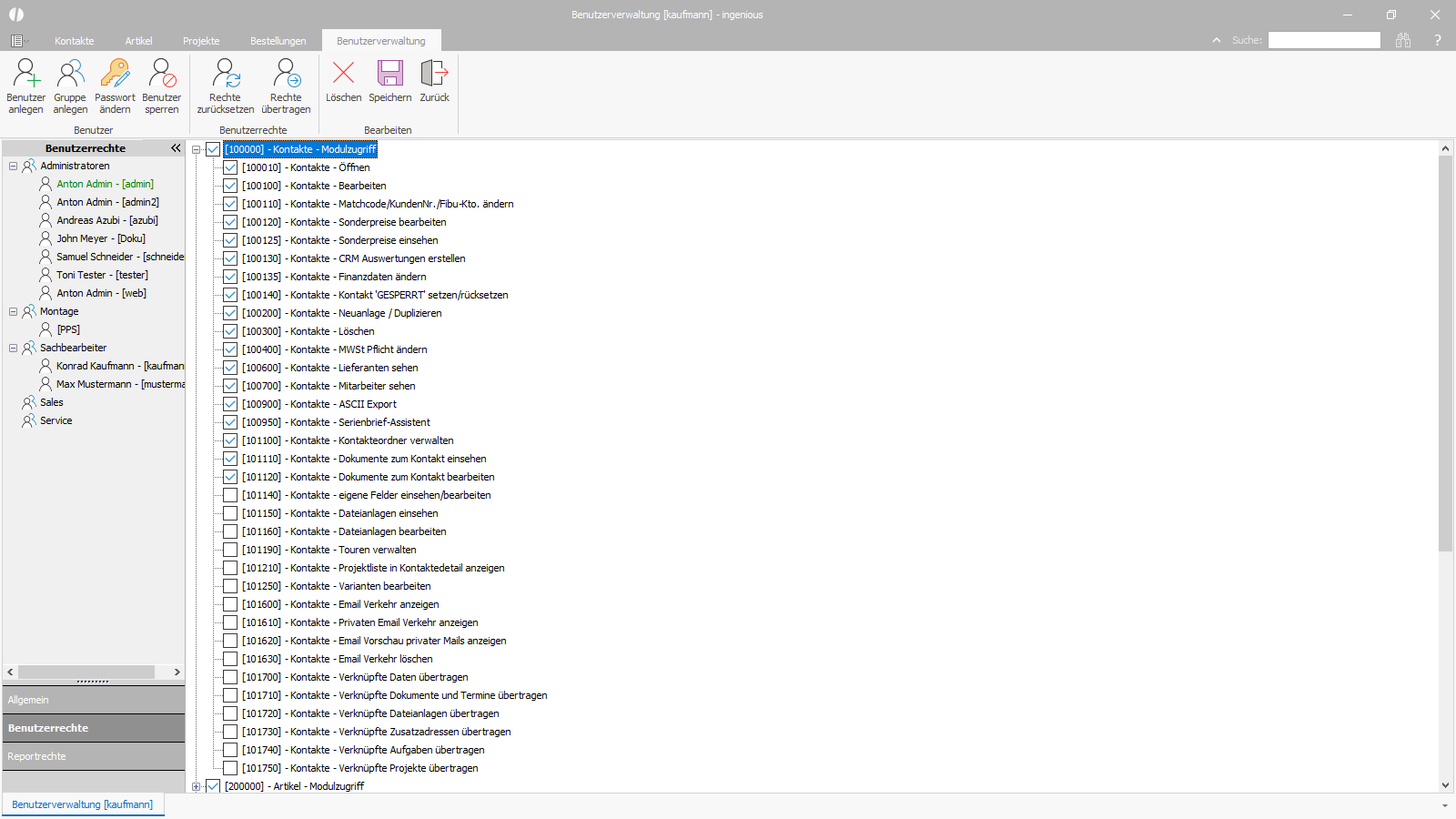Image resolution: width=1456 pixels, height=819 pixels.
Task: Click the red Löschen icon
Action: click(x=344, y=73)
